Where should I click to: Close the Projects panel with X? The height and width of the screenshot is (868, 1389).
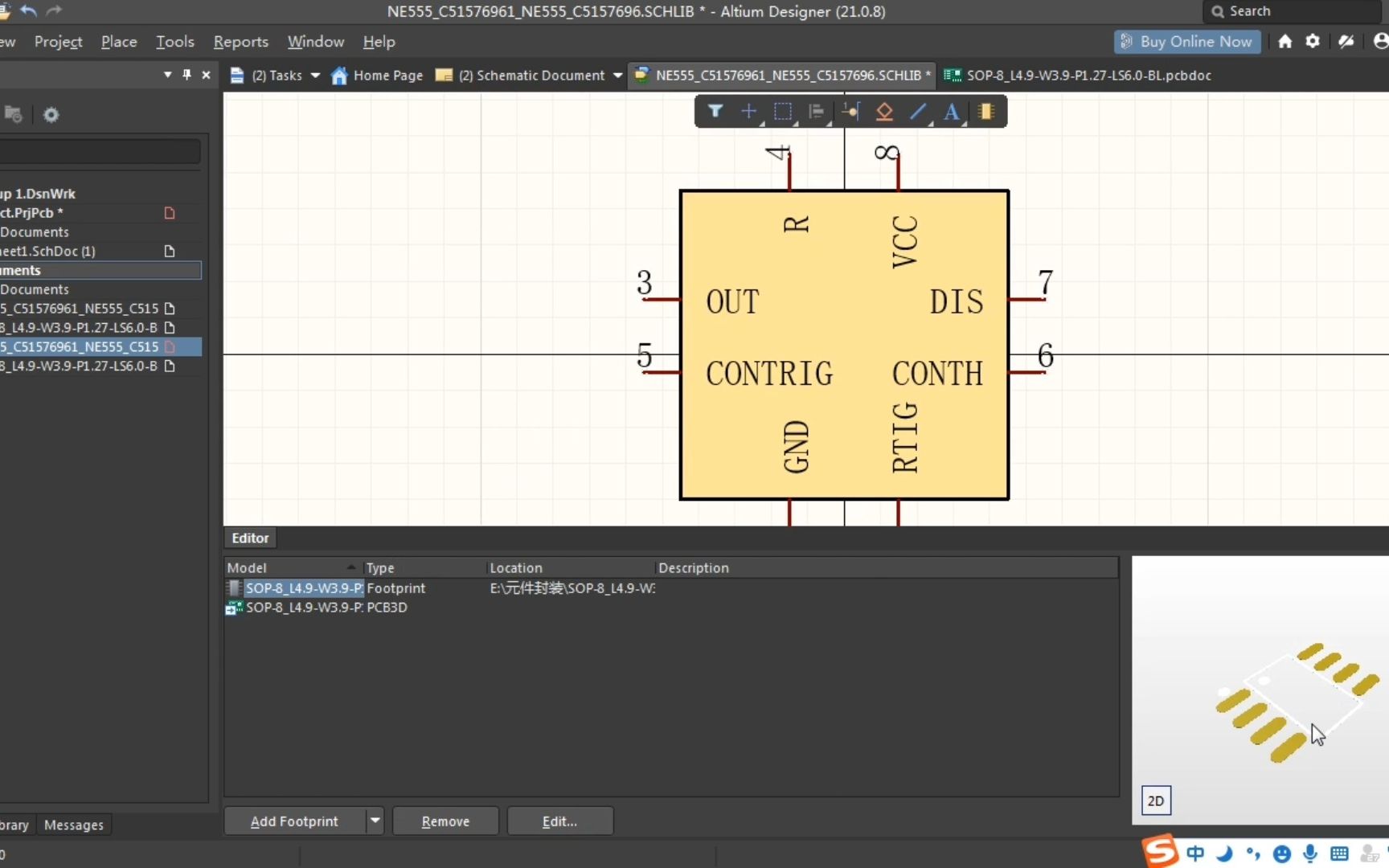pyautogui.click(x=206, y=75)
